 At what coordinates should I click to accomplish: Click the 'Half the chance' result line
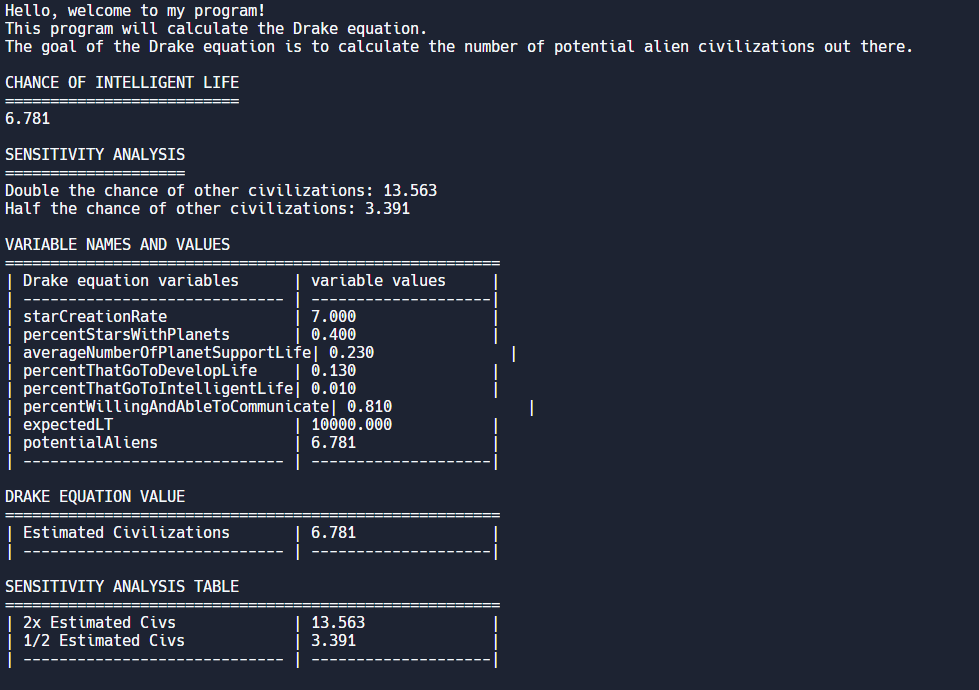(207, 209)
